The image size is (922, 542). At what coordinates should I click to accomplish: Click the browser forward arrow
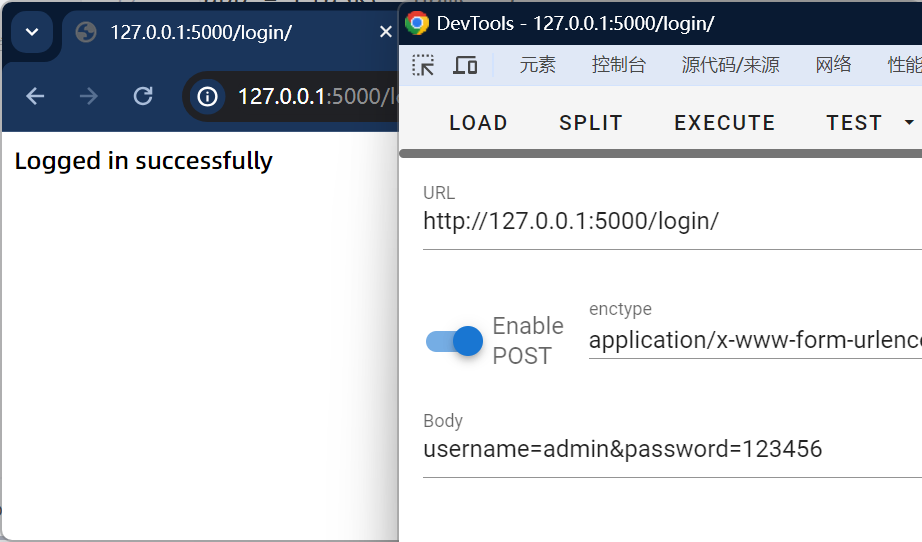(x=89, y=96)
